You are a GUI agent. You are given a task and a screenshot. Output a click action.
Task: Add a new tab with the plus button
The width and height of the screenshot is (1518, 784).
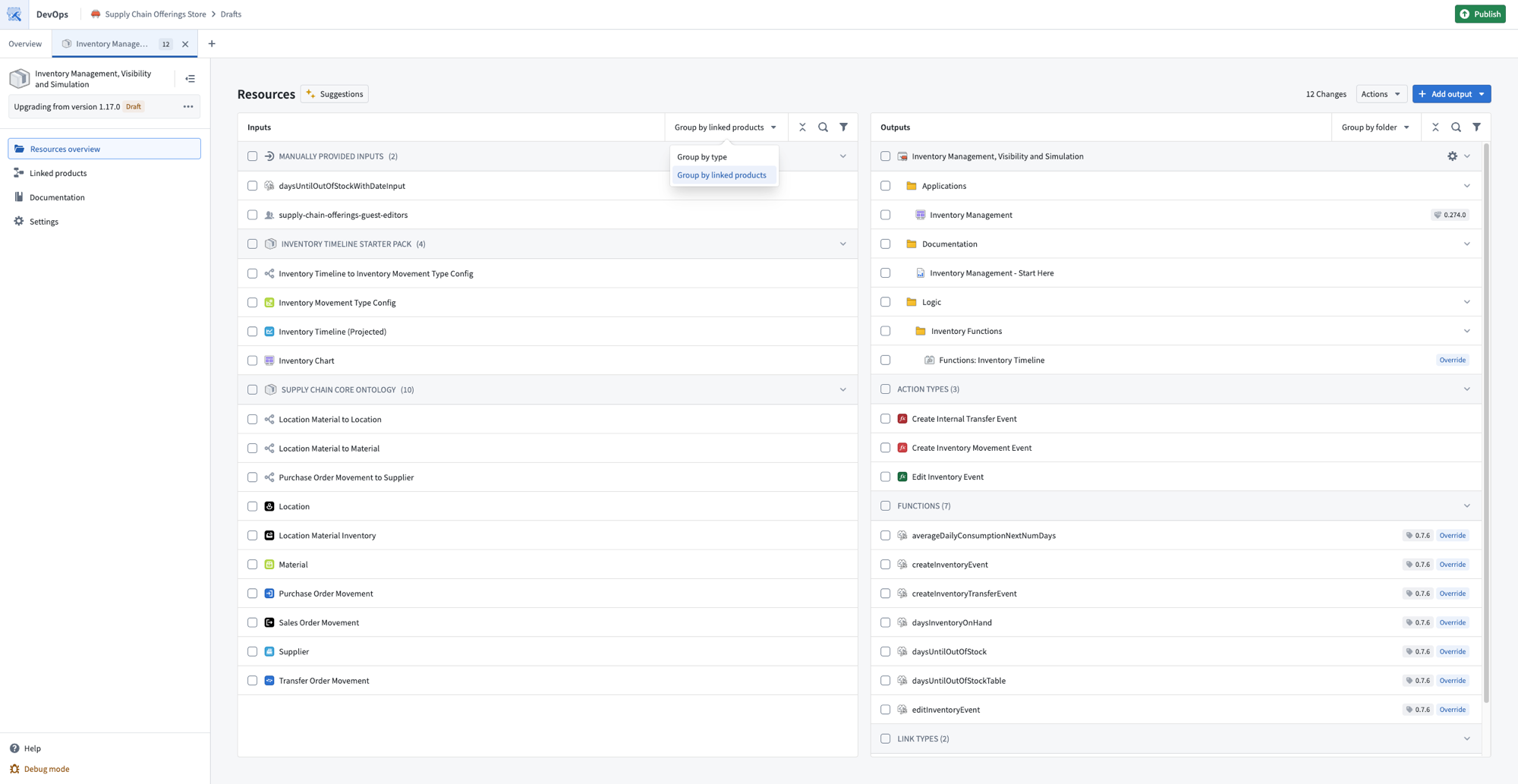pos(212,44)
